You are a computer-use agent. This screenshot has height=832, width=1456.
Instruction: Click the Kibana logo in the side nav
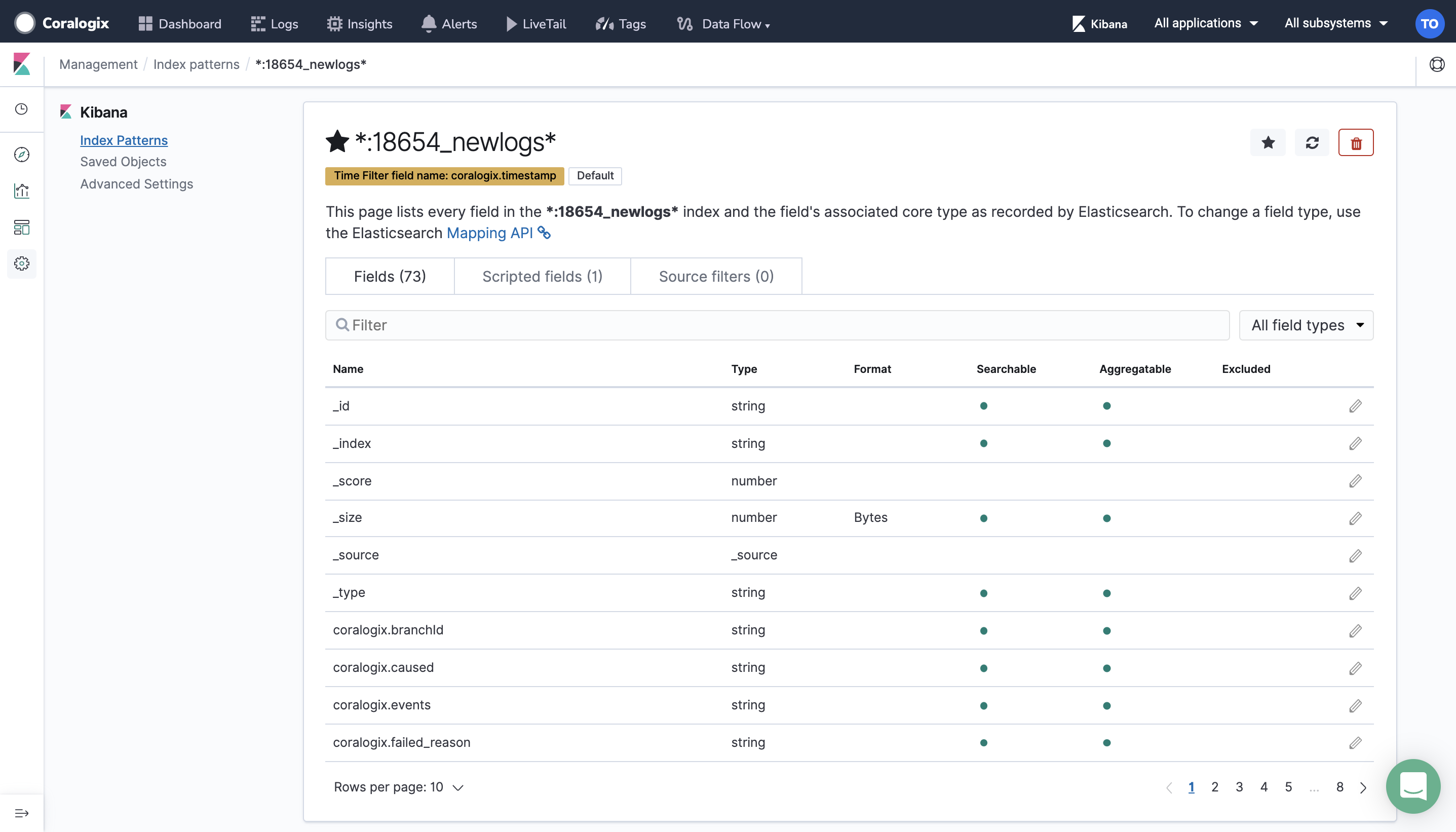(22, 64)
